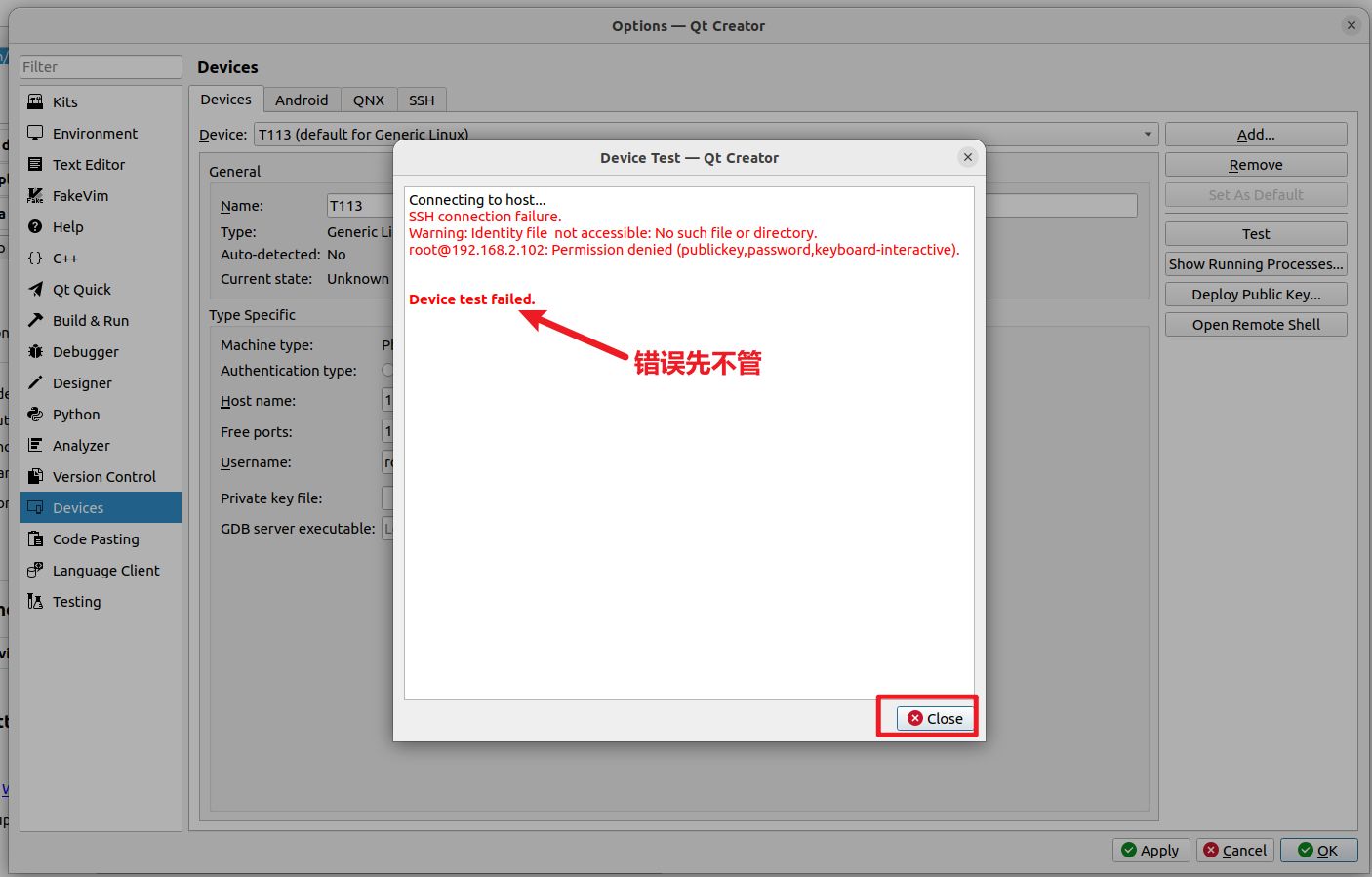Viewport: 1372px width, 877px height.
Task: Click the 'Private key file:' label
Action: (271, 498)
